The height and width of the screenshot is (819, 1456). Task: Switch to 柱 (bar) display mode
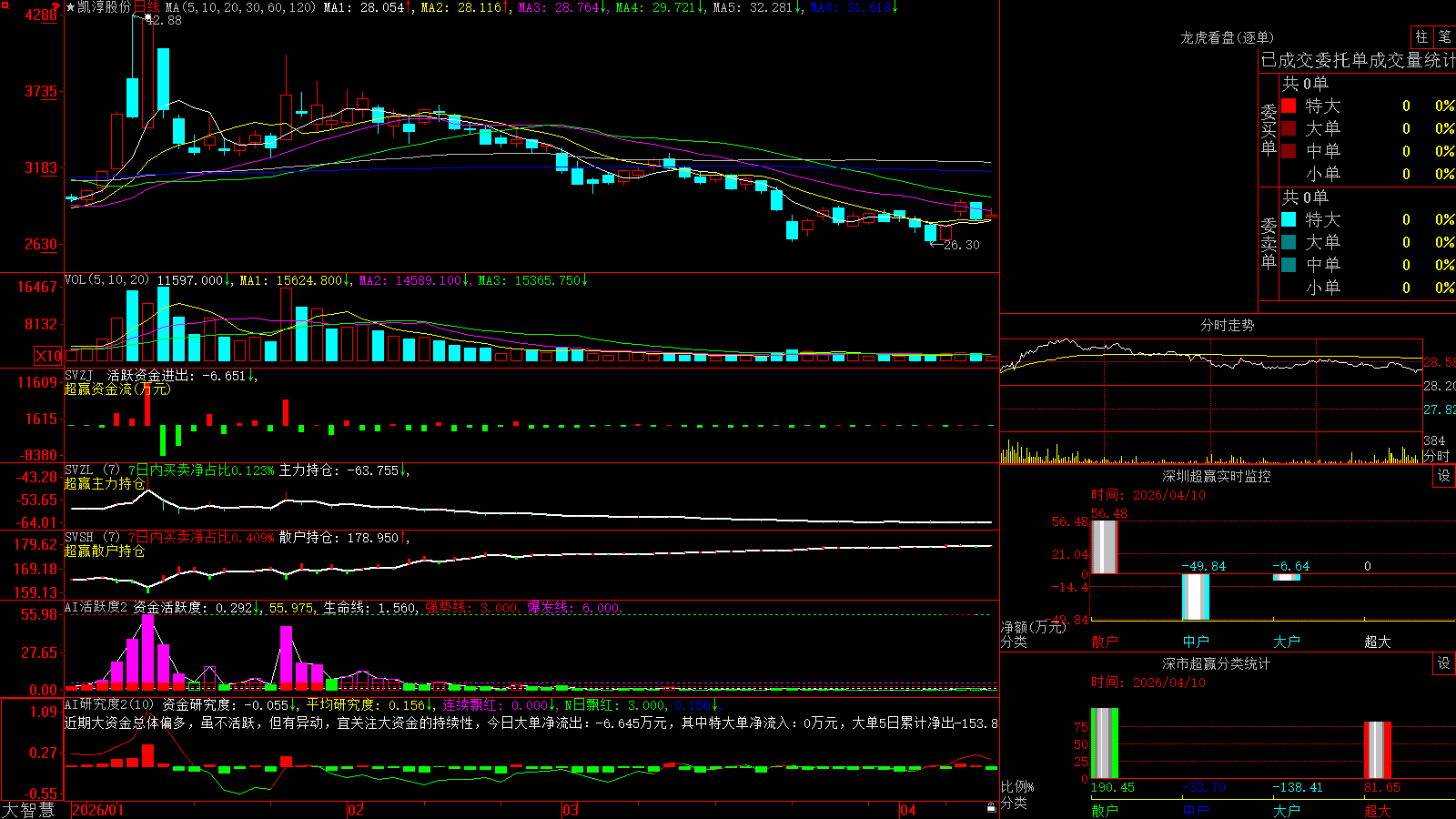pos(1421,37)
